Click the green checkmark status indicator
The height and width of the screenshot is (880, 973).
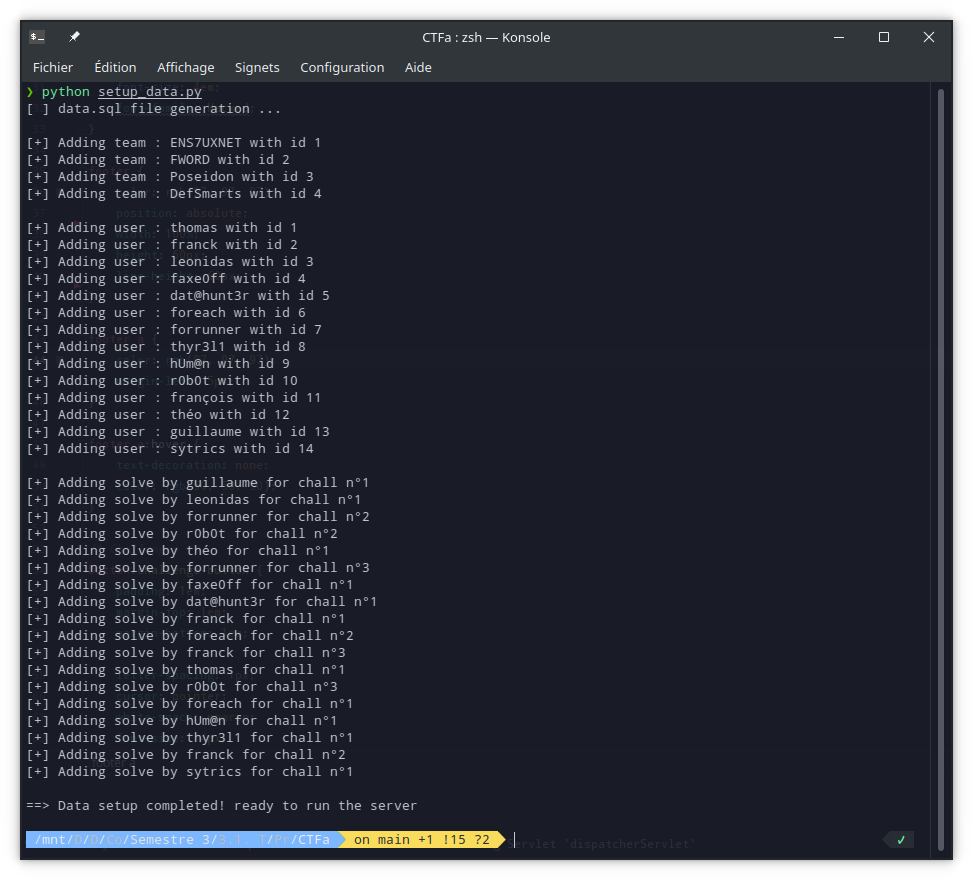pyautogui.click(x=901, y=840)
